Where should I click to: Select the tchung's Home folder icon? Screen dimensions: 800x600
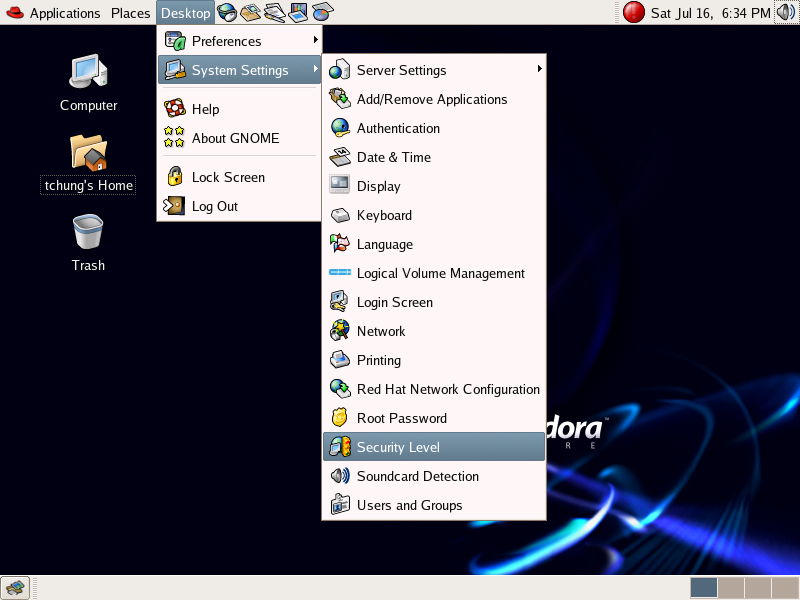coord(88,164)
